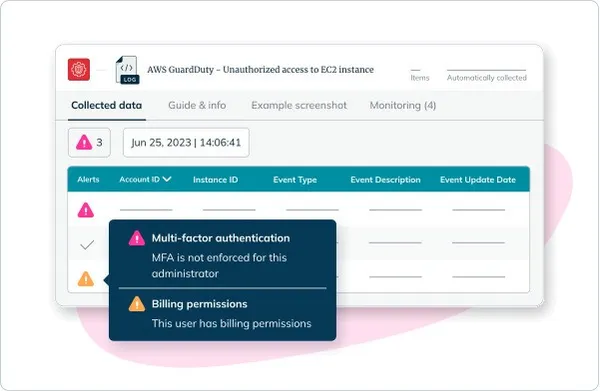
Task: Click the Instance ID column header
Action: pos(215,180)
